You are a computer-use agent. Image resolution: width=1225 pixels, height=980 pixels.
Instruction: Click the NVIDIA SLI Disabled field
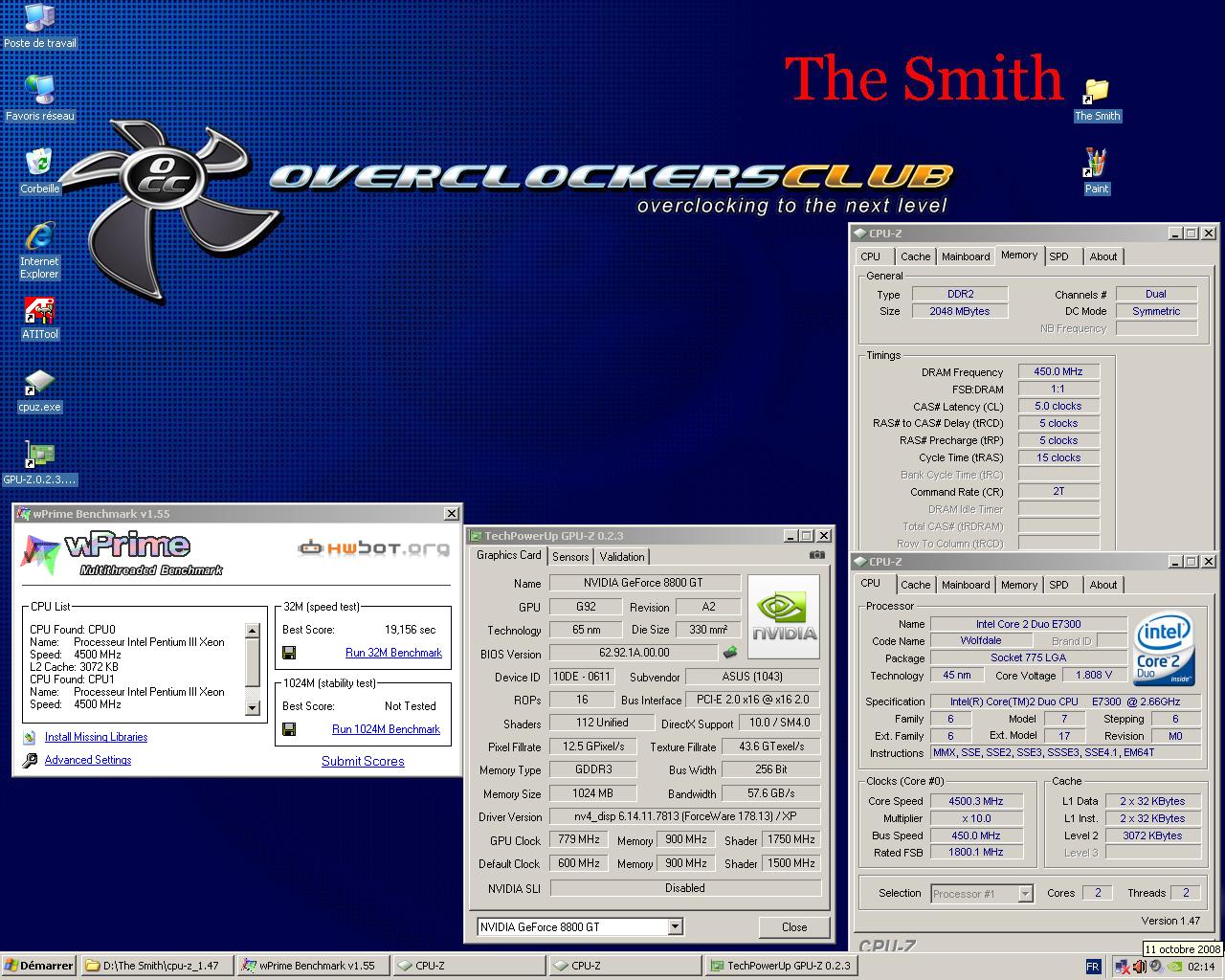pyautogui.click(x=684, y=888)
